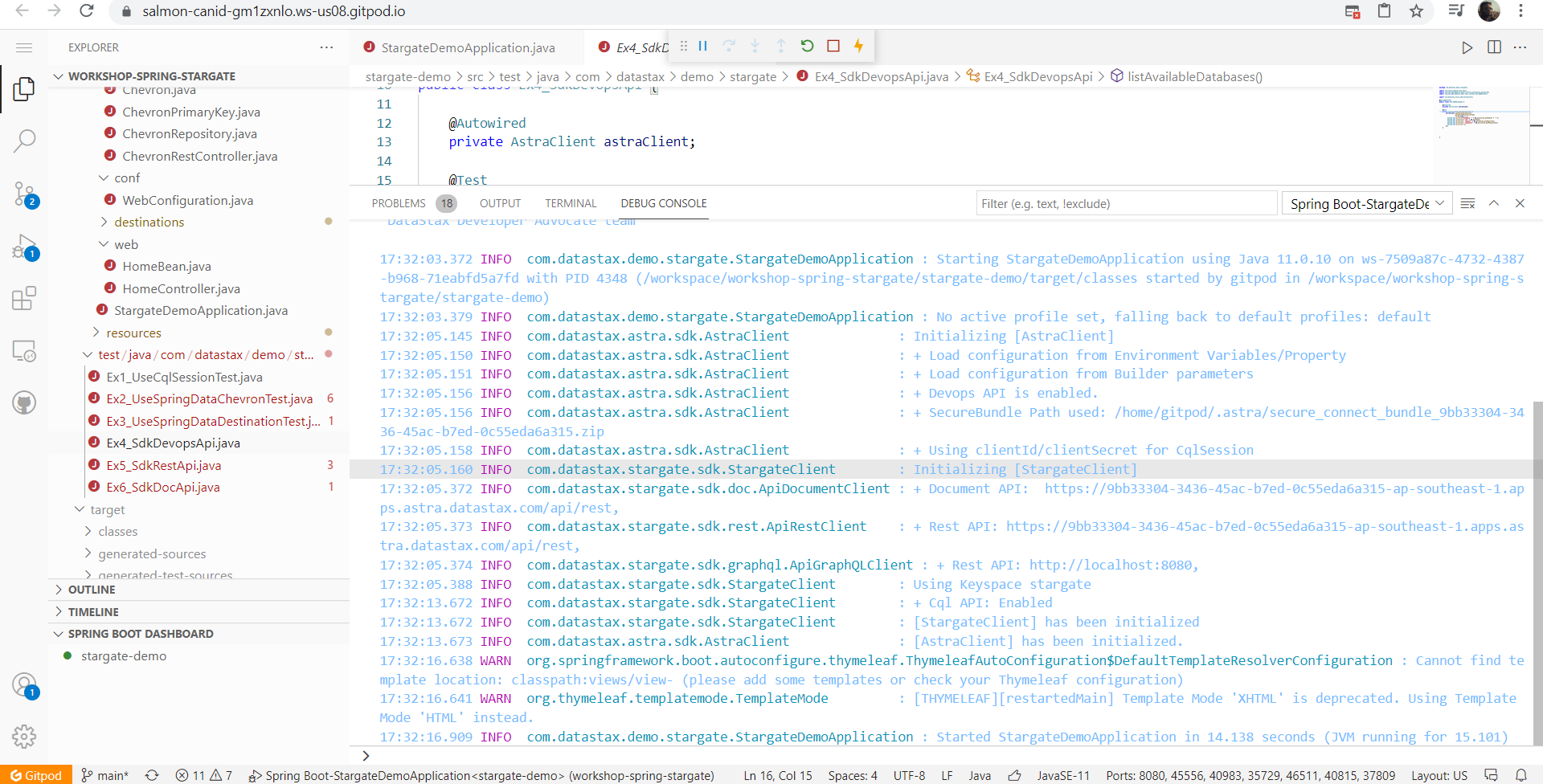Select the Run and Debug activity bar icon
The height and width of the screenshot is (784, 1543).
tap(24, 247)
